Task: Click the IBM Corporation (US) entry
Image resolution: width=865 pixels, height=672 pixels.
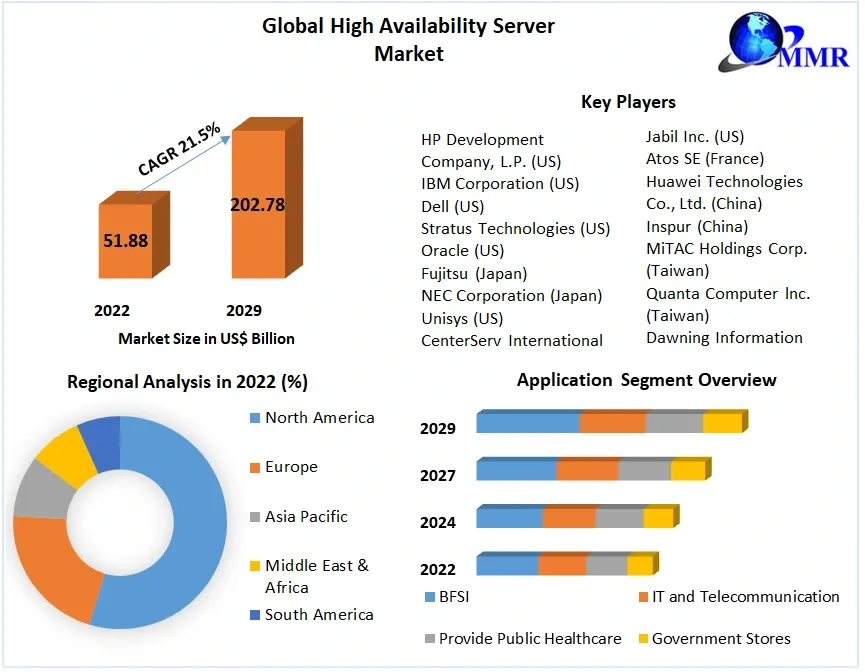Action: [499, 184]
